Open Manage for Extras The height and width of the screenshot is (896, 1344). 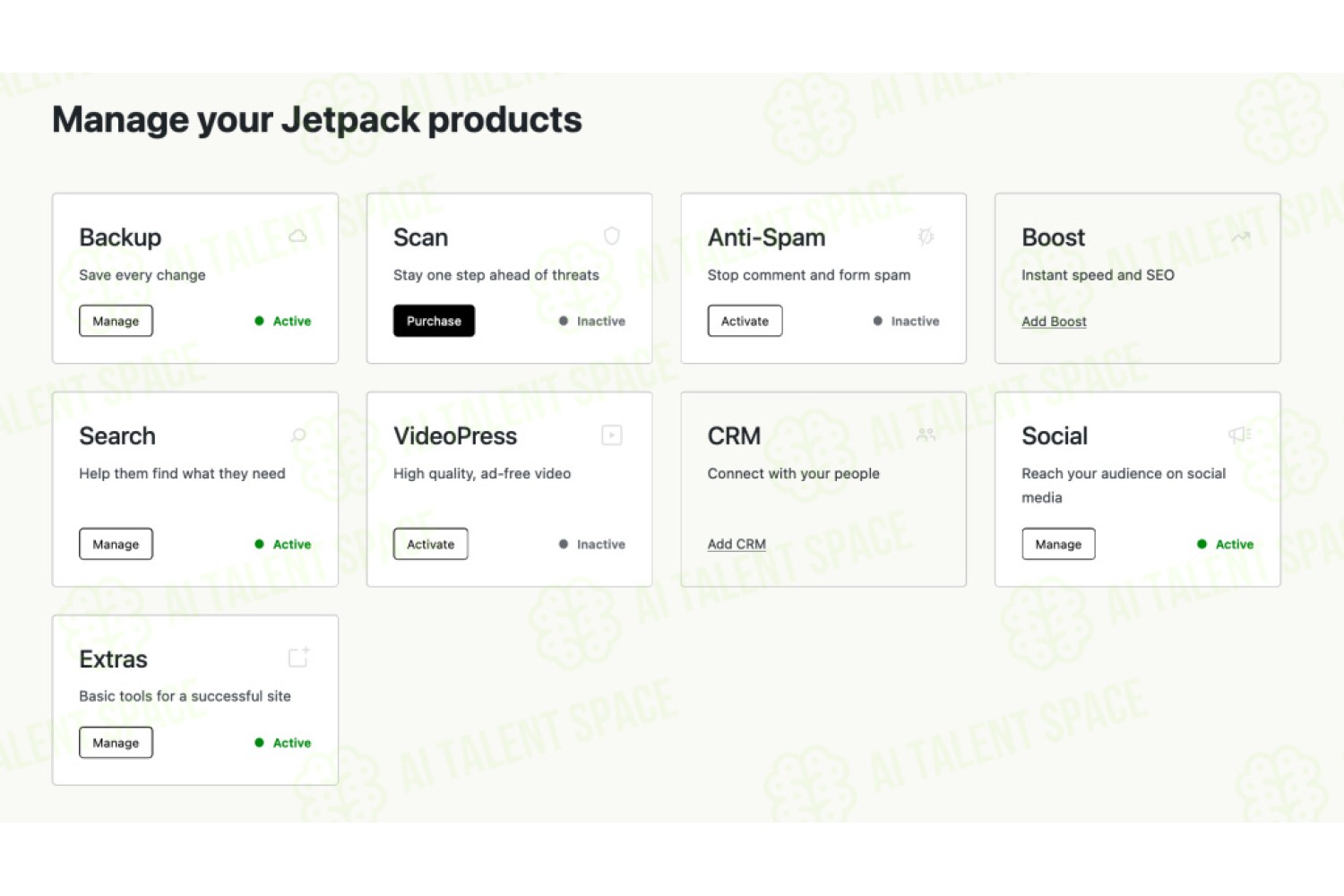pos(116,743)
